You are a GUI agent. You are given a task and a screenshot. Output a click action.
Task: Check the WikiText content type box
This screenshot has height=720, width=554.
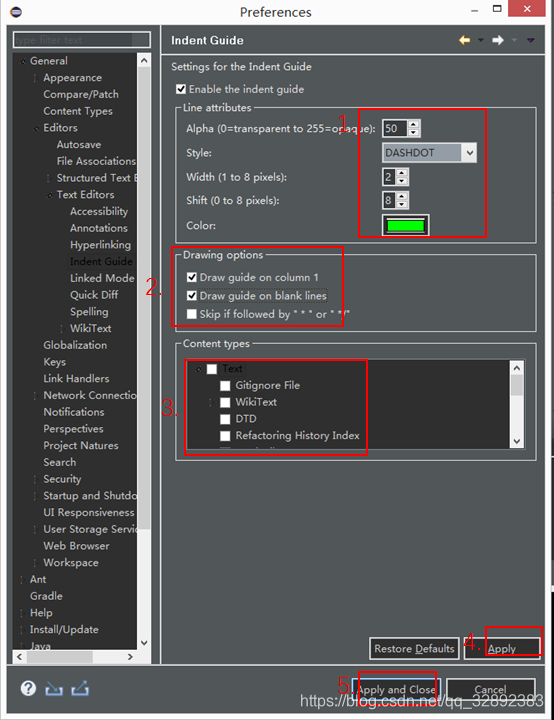(x=225, y=402)
